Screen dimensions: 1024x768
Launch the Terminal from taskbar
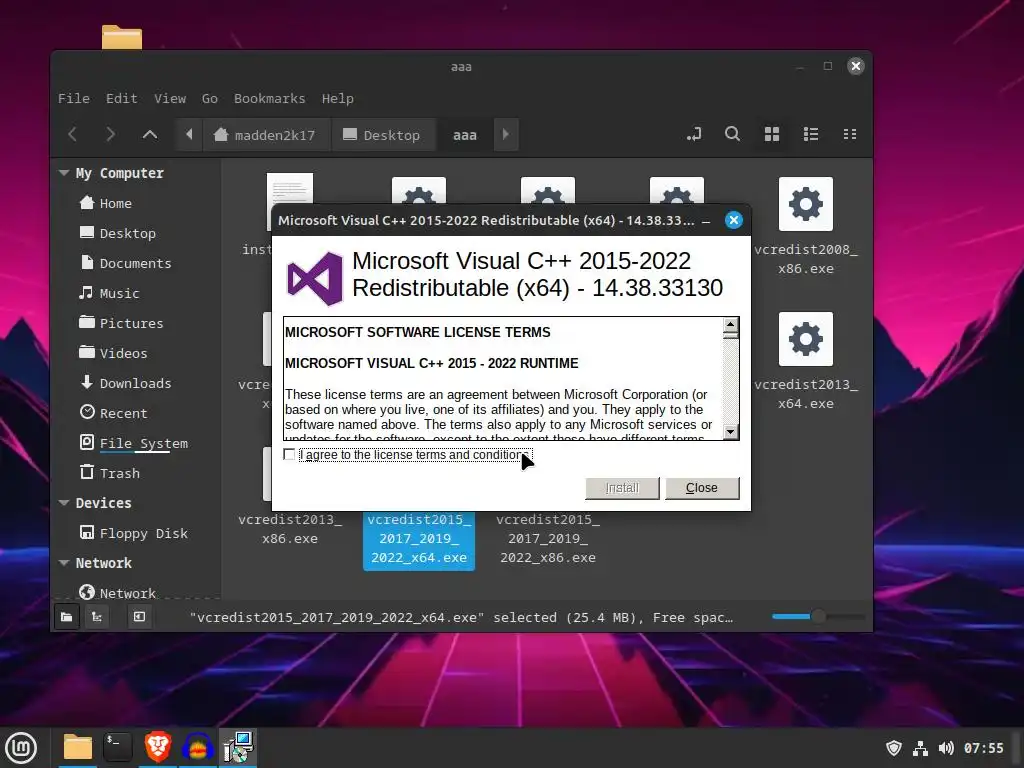pos(118,748)
